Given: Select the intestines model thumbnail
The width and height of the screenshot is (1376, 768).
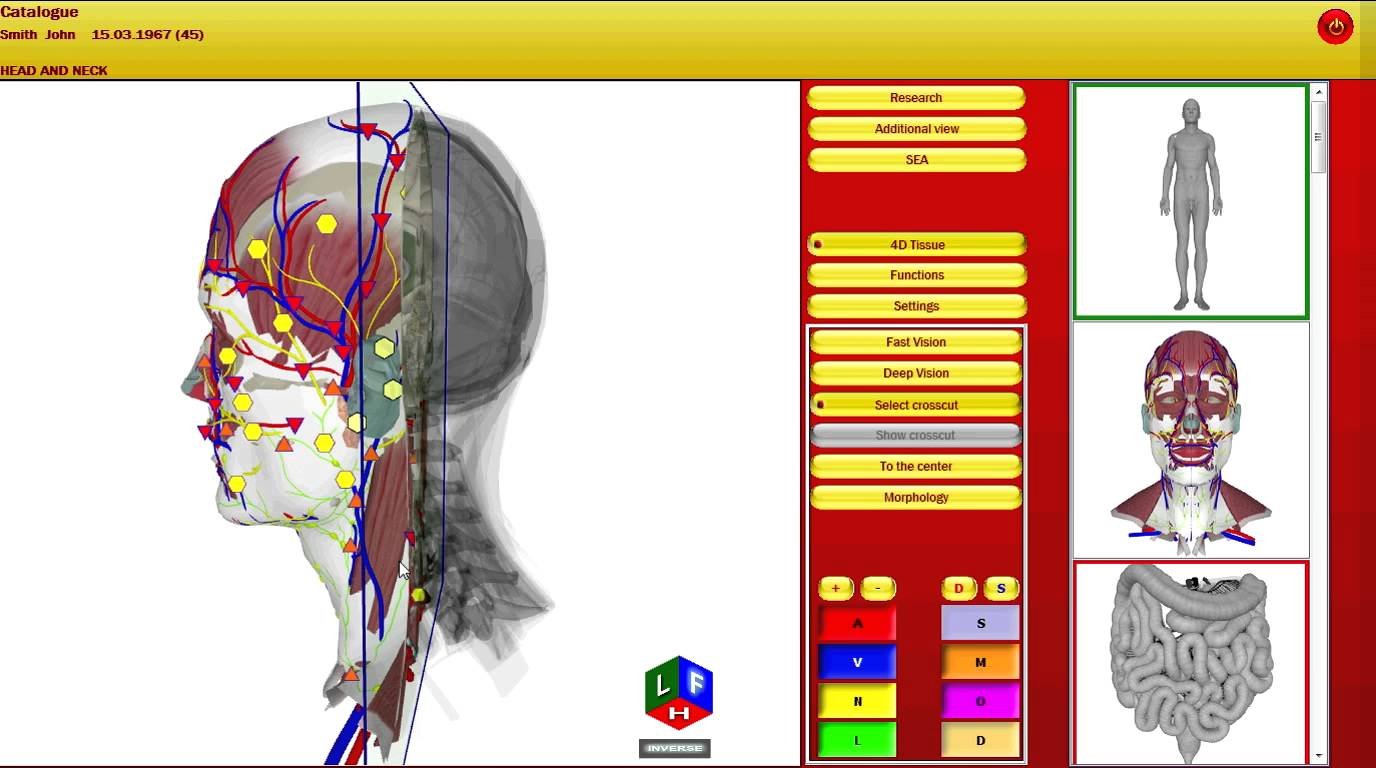Looking at the screenshot, I should click(x=1190, y=663).
